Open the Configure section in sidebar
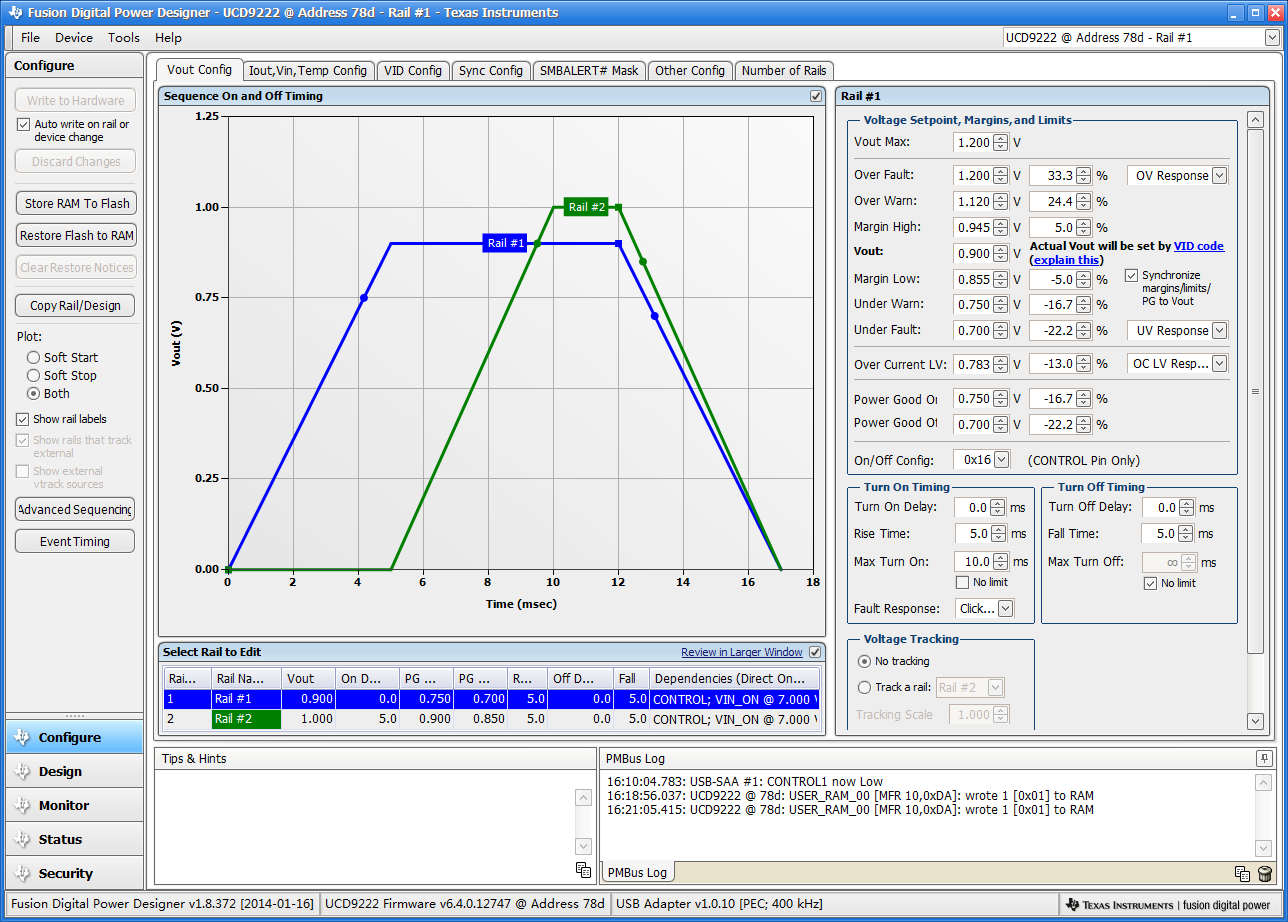The height and width of the screenshot is (922, 1288). point(73,737)
